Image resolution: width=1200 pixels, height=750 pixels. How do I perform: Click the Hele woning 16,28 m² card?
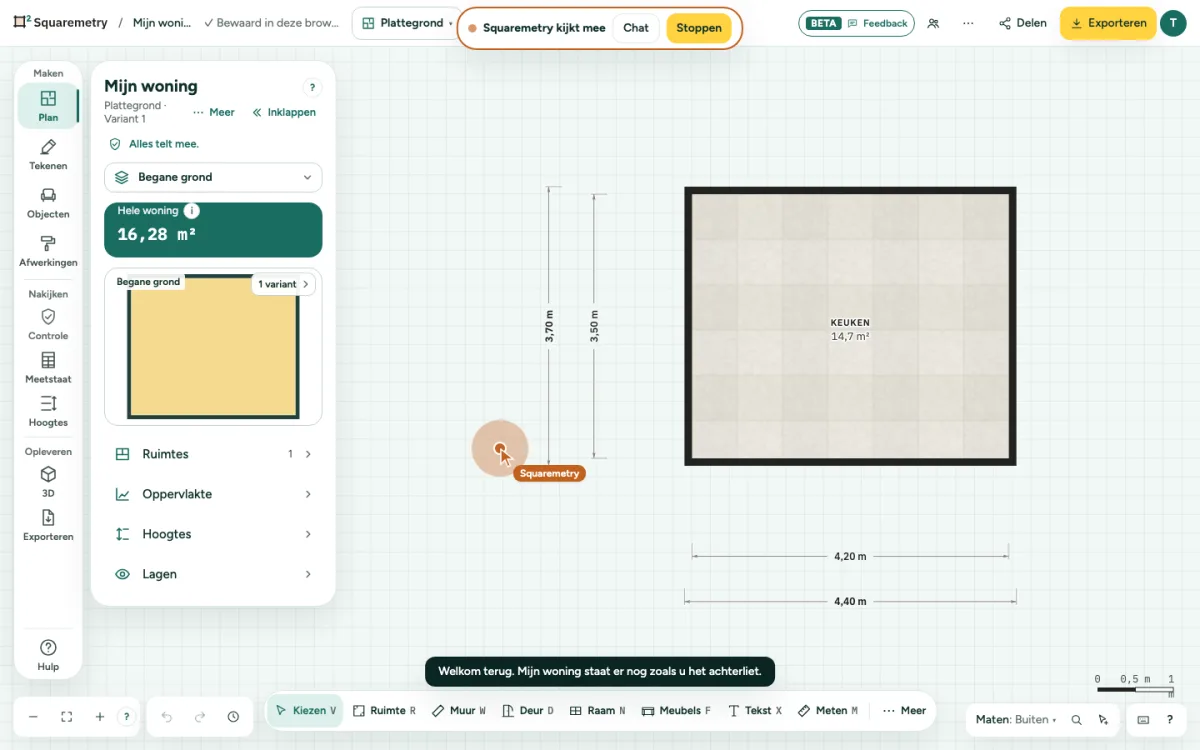point(213,230)
